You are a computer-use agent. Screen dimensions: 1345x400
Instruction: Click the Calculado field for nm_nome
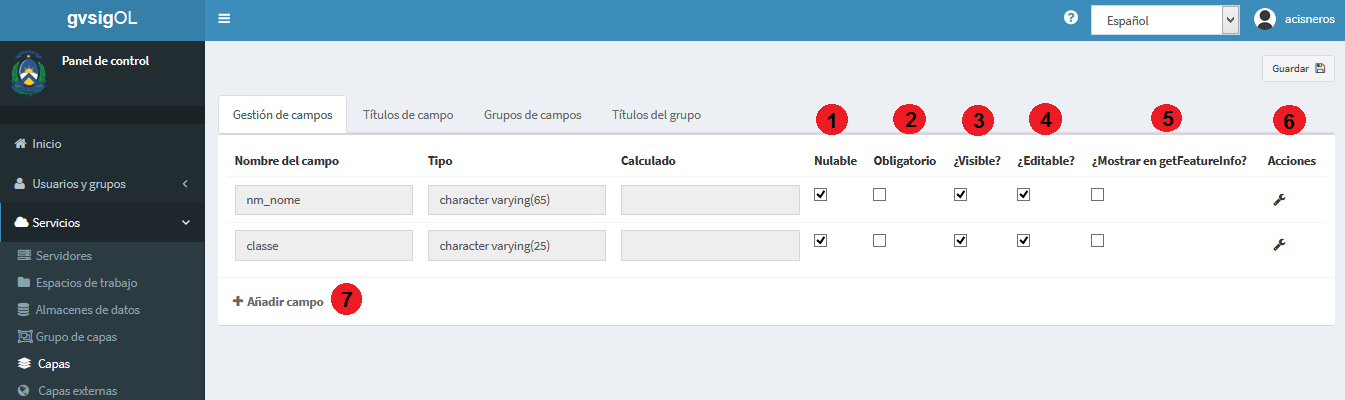click(x=710, y=200)
